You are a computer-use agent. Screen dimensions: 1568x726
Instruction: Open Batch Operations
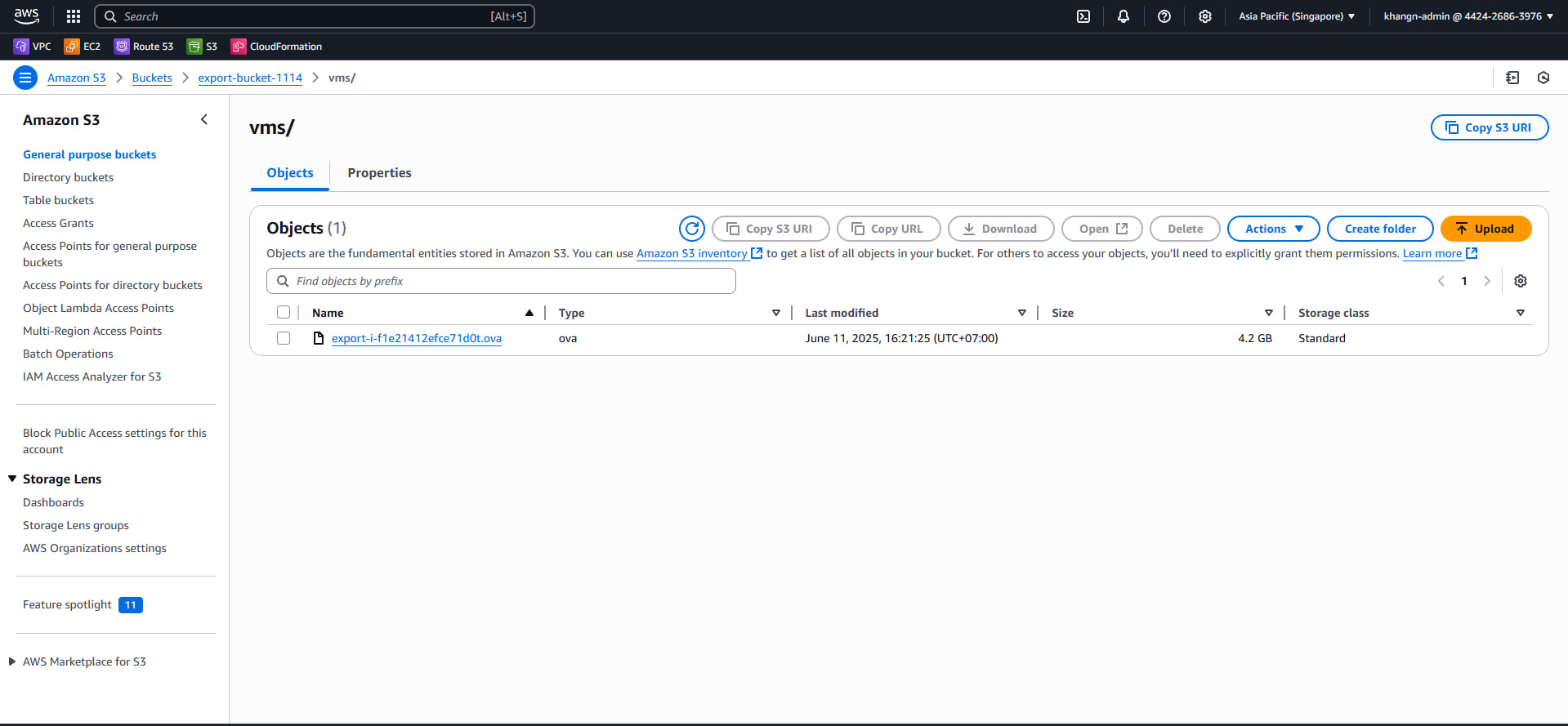(68, 354)
